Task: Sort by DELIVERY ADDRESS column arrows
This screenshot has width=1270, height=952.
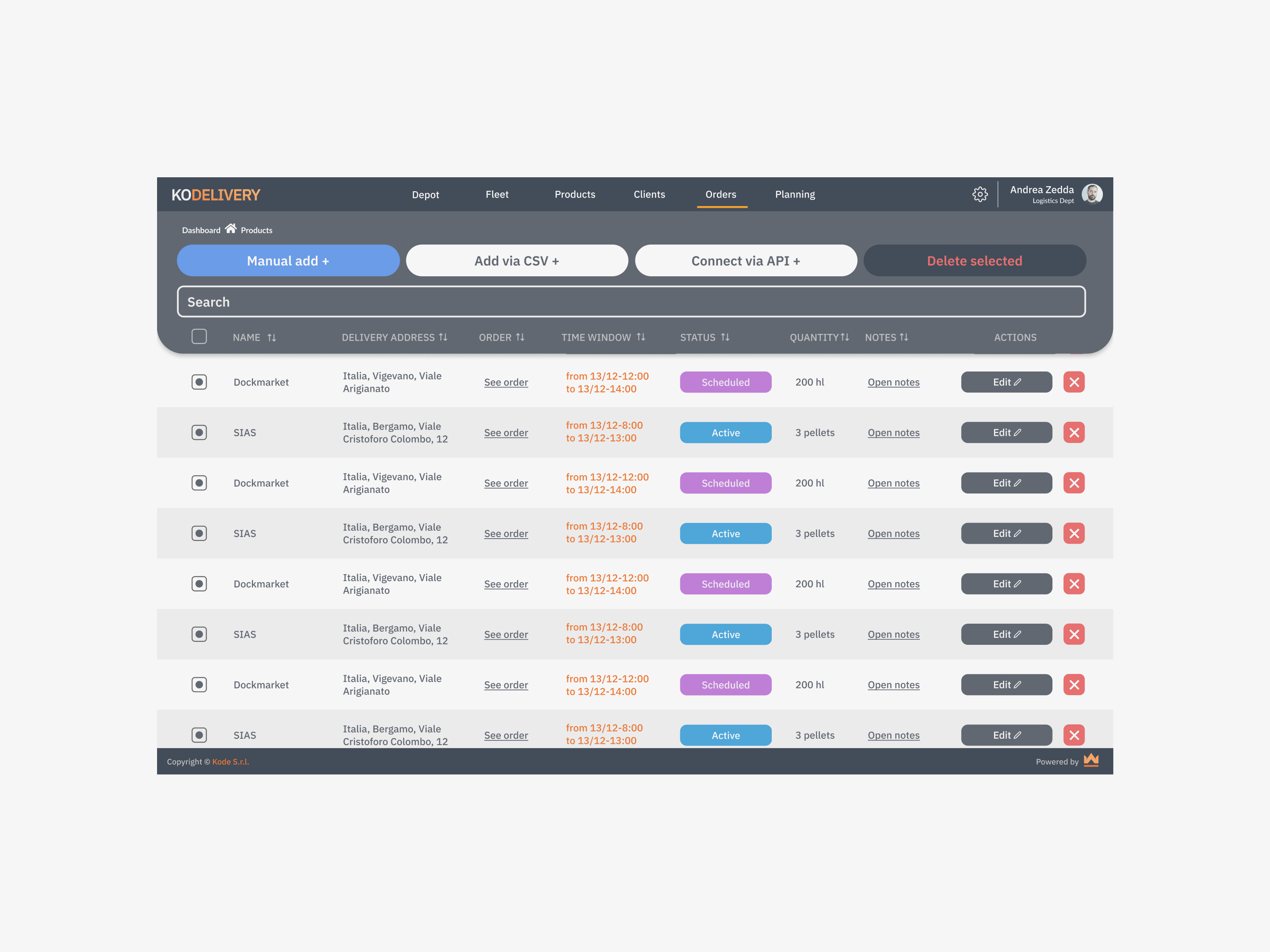Action: [x=443, y=337]
